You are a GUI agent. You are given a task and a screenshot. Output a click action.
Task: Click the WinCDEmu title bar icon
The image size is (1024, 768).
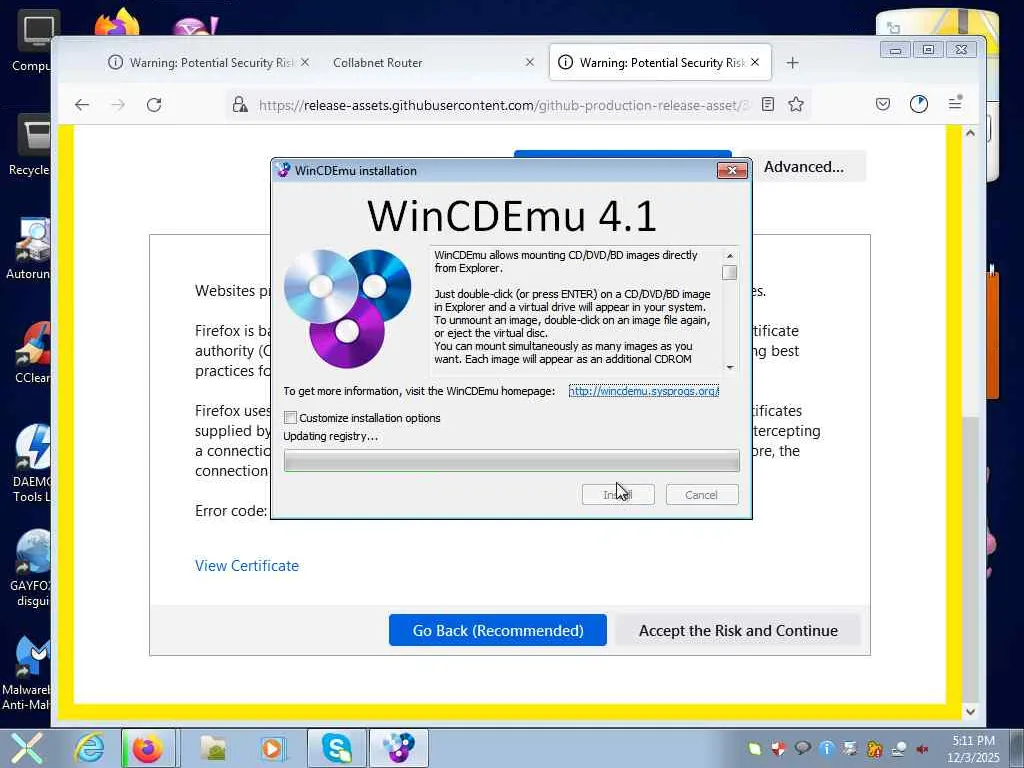pos(283,170)
